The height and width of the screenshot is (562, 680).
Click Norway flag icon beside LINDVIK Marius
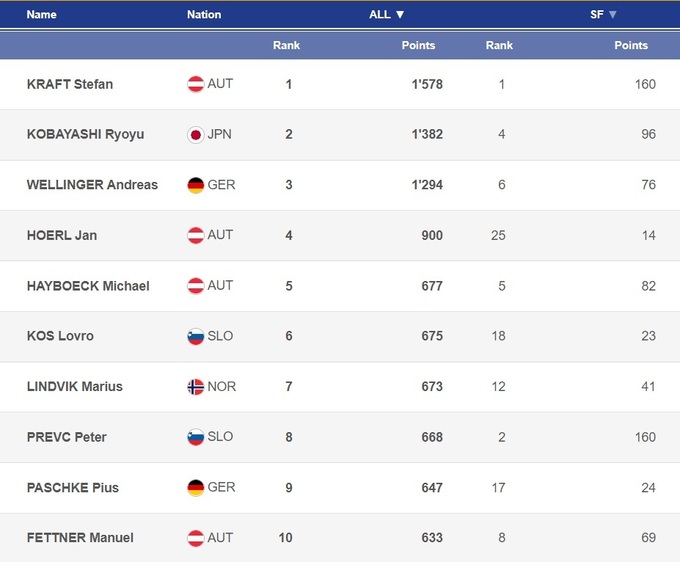196,387
